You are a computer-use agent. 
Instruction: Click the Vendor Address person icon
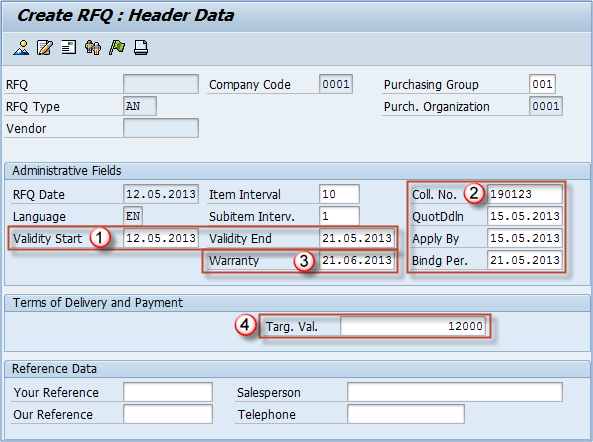click(21, 48)
